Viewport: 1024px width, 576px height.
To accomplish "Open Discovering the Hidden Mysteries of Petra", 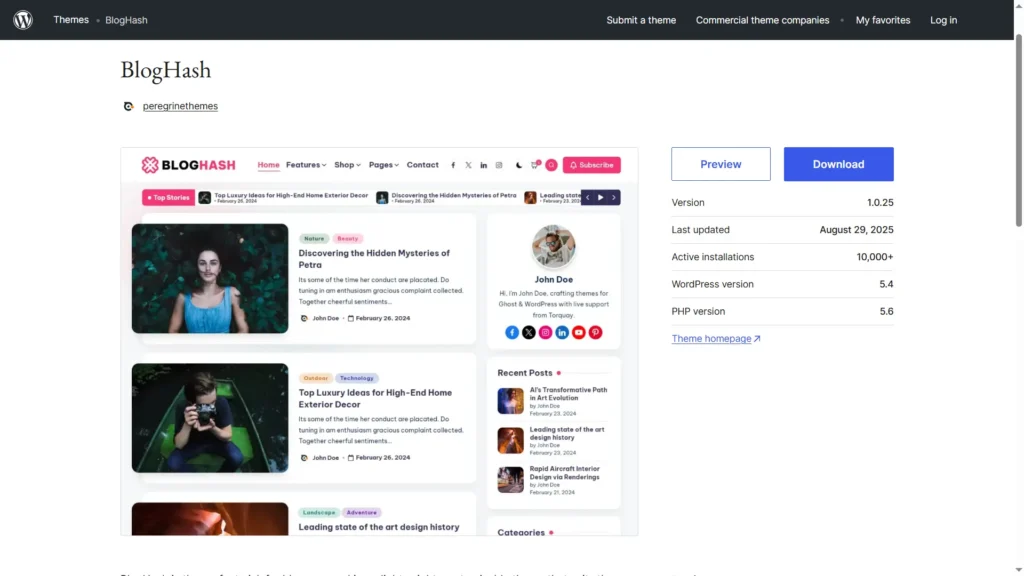I will pos(374,259).
